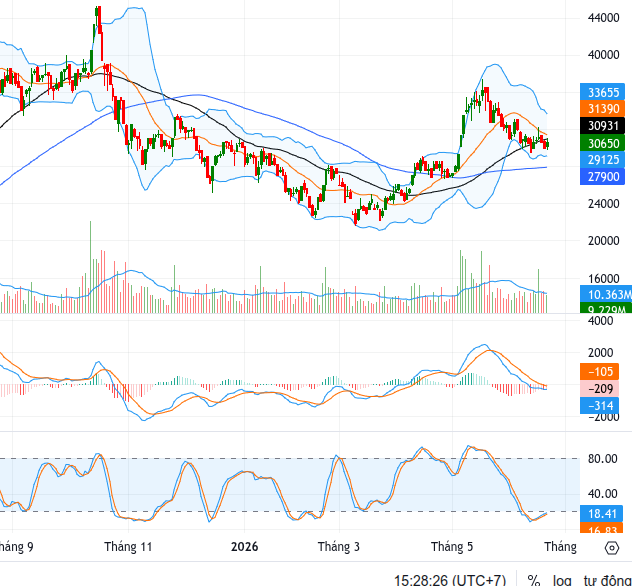Click the orange 31390 price label
The height and width of the screenshot is (586, 632).
coord(602,109)
